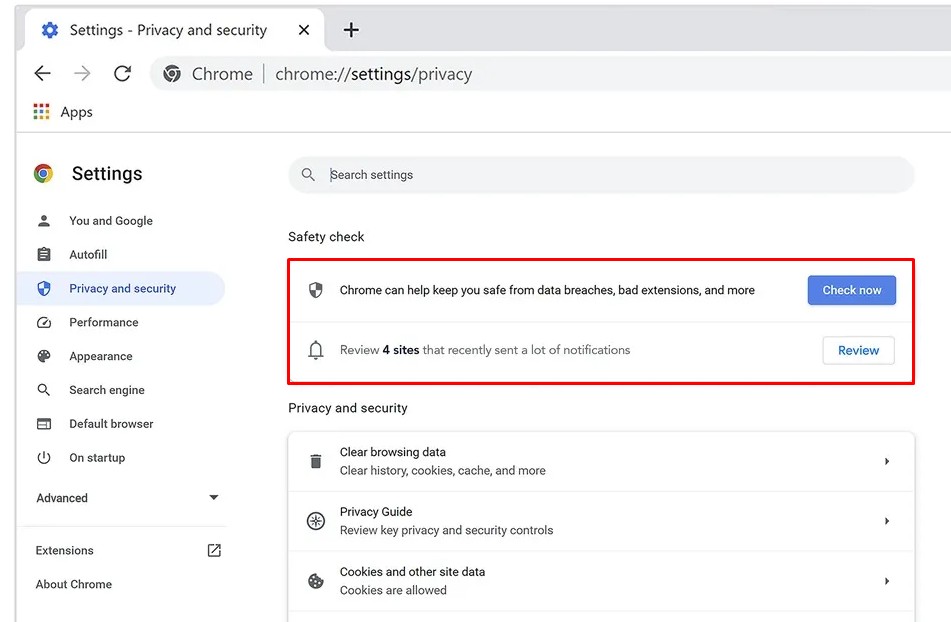Expand the Advanced section arrow
This screenshot has height=622, width=951.
(x=213, y=498)
